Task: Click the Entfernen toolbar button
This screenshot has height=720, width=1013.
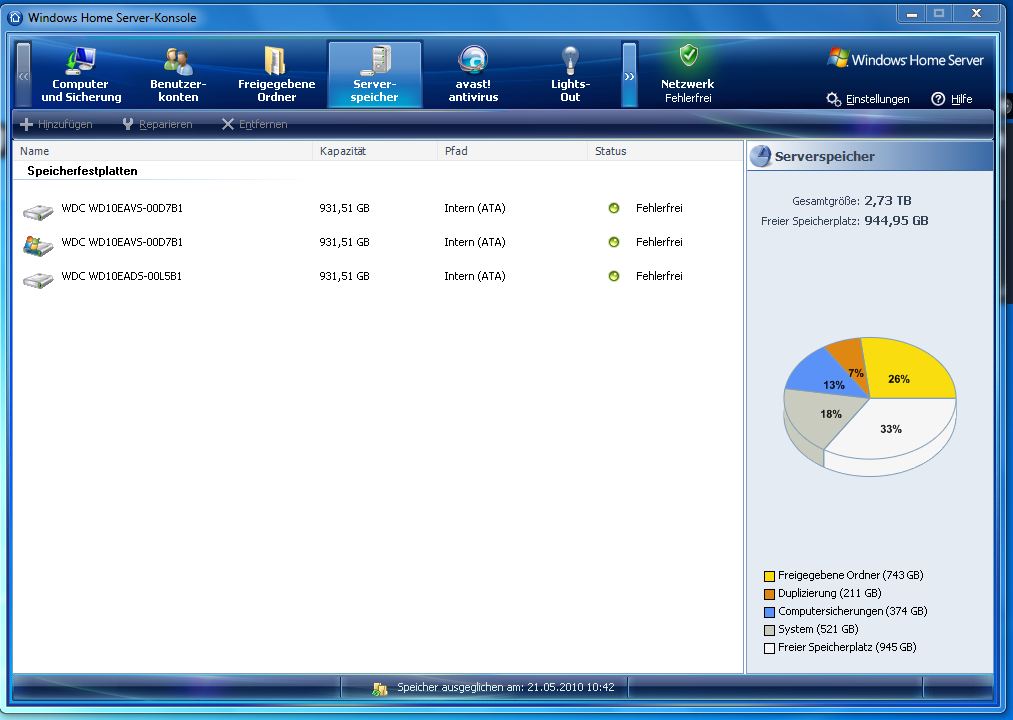Action: [255, 124]
